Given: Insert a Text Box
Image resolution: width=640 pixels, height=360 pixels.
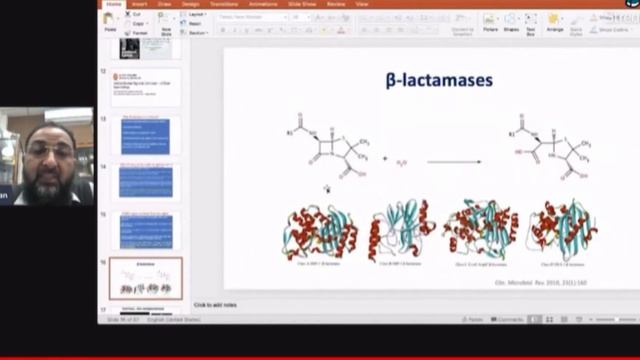Looking at the screenshot, I should coord(531,24).
